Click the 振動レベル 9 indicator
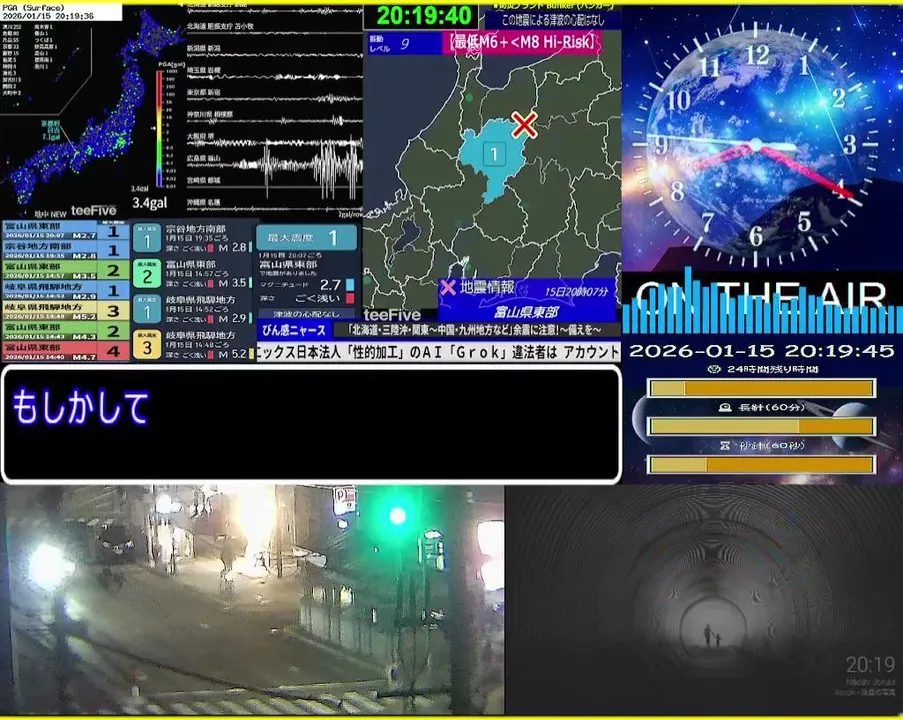The height and width of the screenshot is (720, 903). click(x=405, y=43)
